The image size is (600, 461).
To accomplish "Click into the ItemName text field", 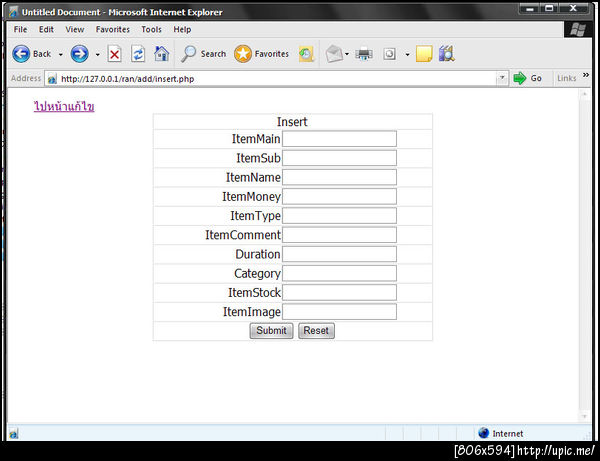I will tap(339, 177).
